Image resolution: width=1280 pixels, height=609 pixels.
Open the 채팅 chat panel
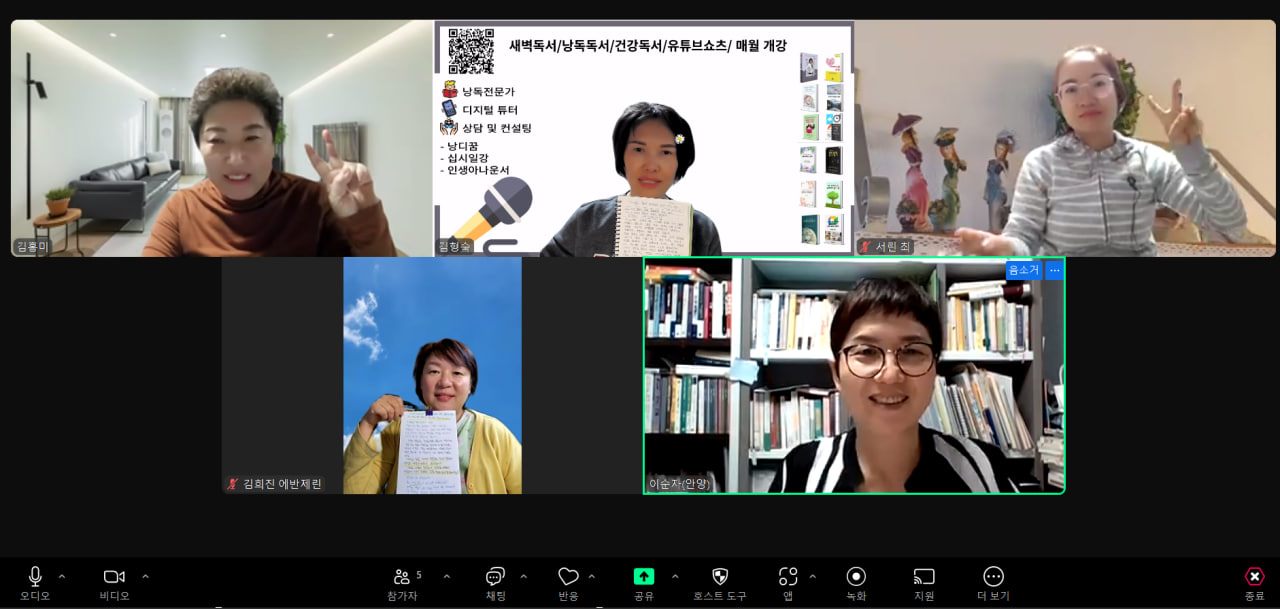tap(495, 583)
